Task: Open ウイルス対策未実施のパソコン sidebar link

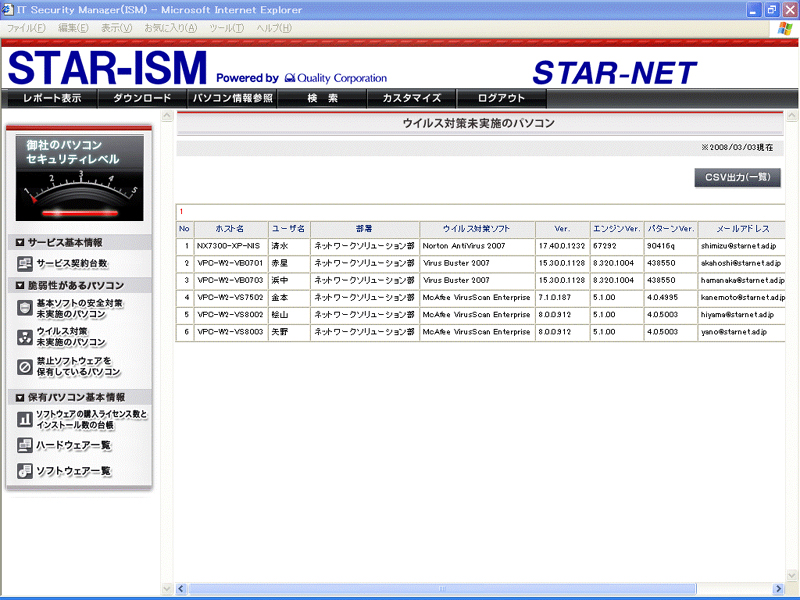Action: (71, 337)
